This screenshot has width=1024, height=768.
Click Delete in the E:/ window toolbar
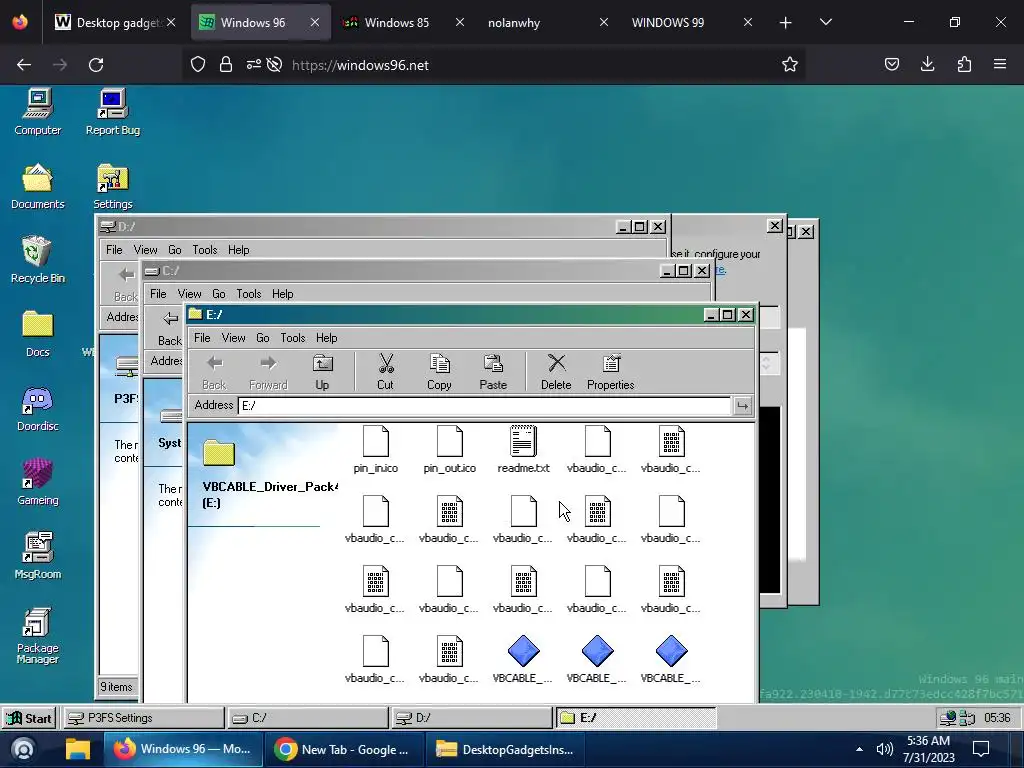tap(556, 372)
